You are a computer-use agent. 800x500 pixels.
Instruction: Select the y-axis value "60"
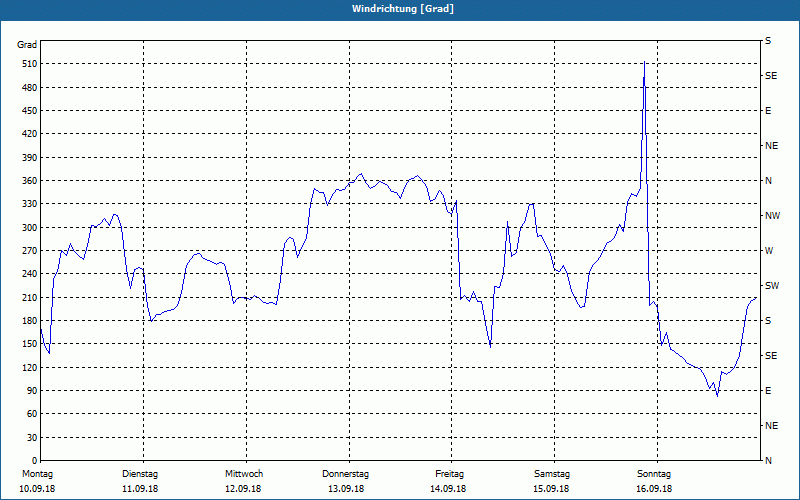point(32,414)
